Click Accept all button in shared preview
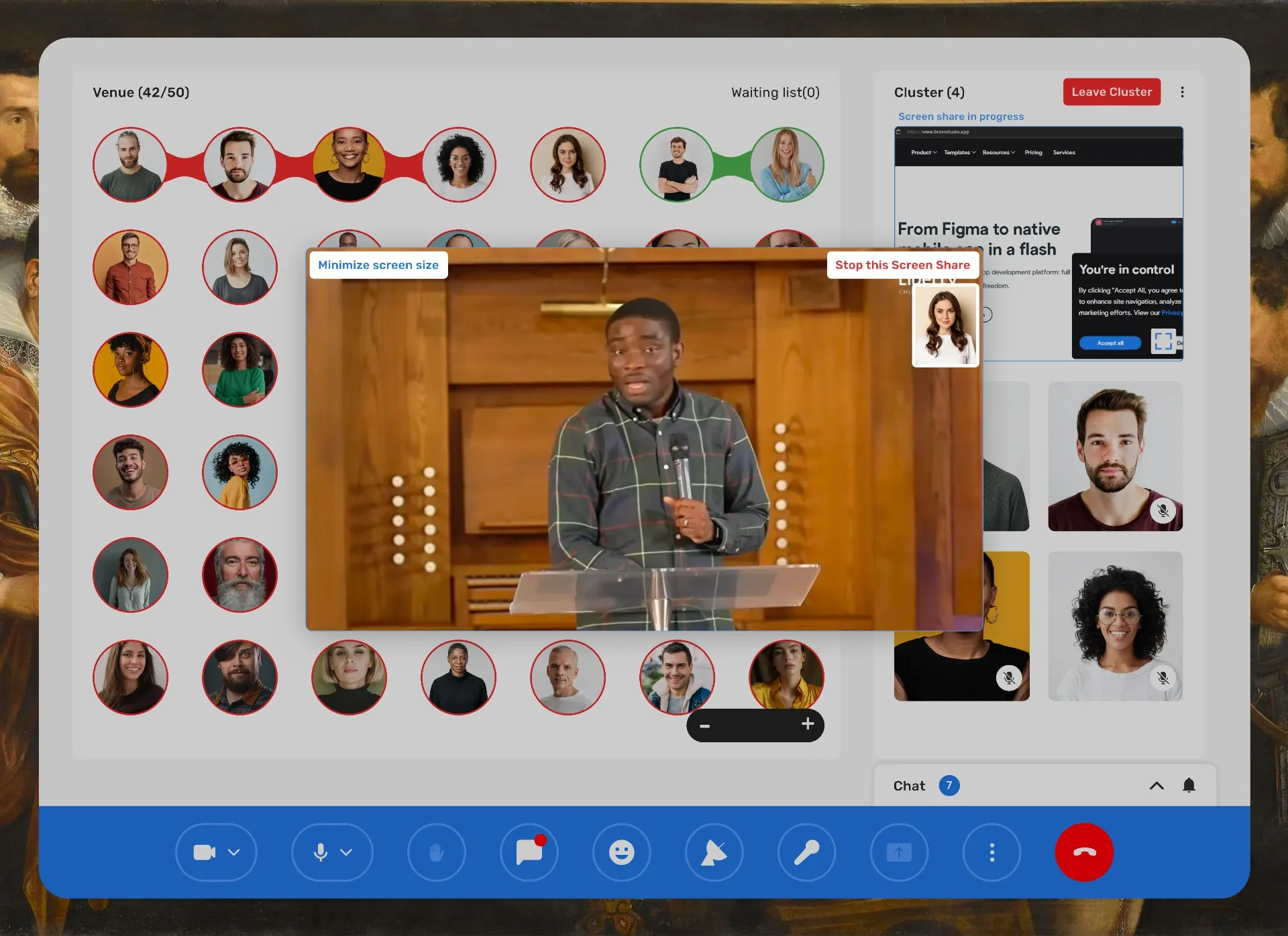1288x936 pixels. click(1110, 343)
